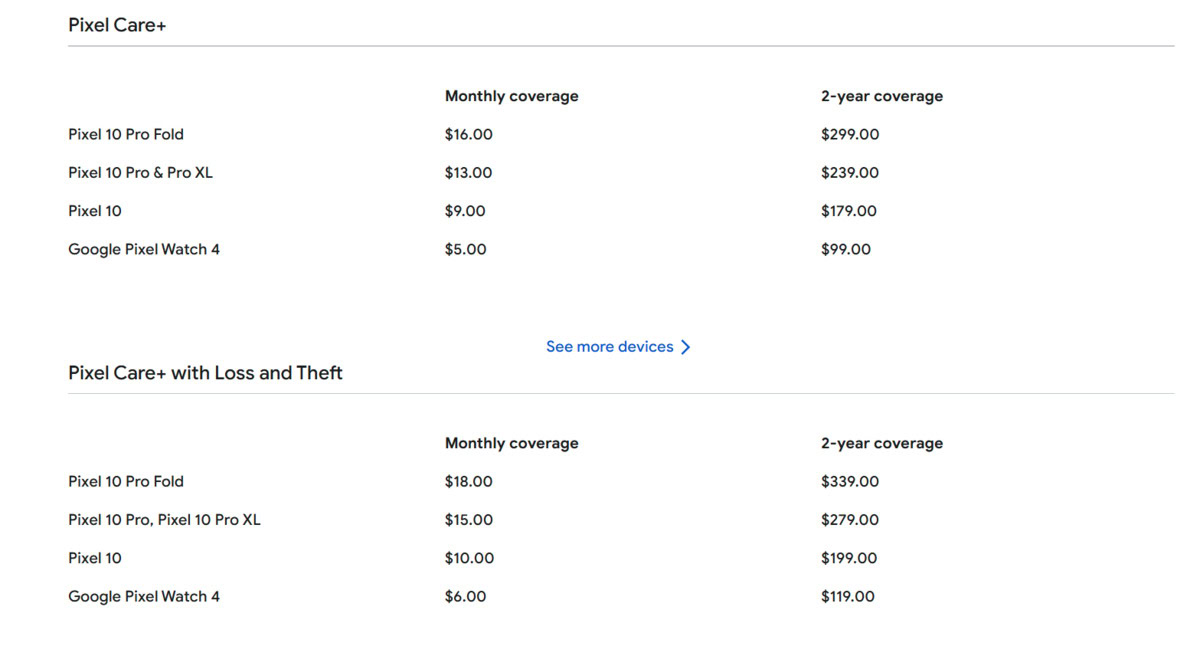Image resolution: width=1200 pixels, height=646 pixels.
Task: Click the "See more devices" link
Action: coord(609,347)
